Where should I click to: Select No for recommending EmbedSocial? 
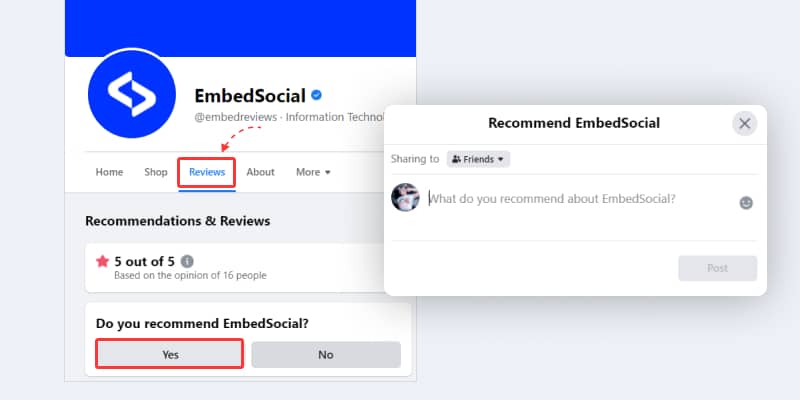(326, 355)
